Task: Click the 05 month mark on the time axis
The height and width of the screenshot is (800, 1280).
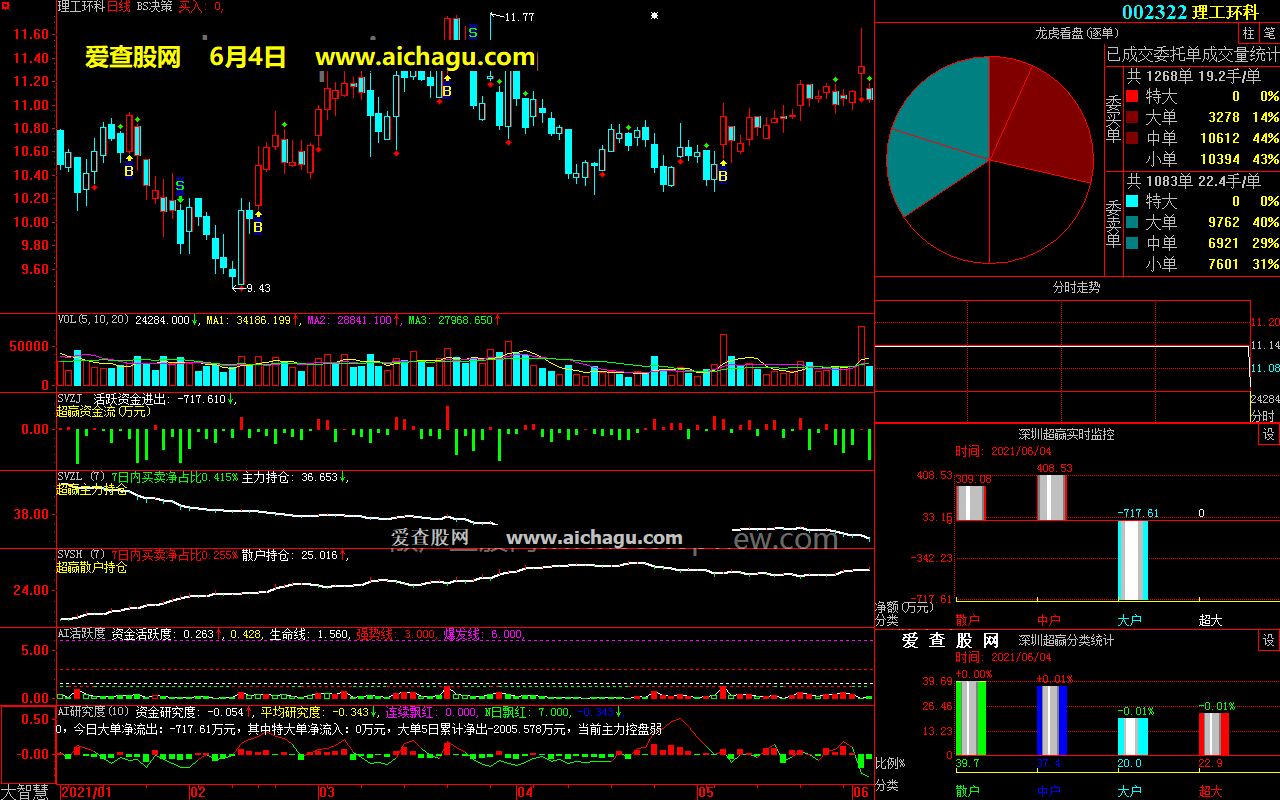Action: [x=706, y=792]
